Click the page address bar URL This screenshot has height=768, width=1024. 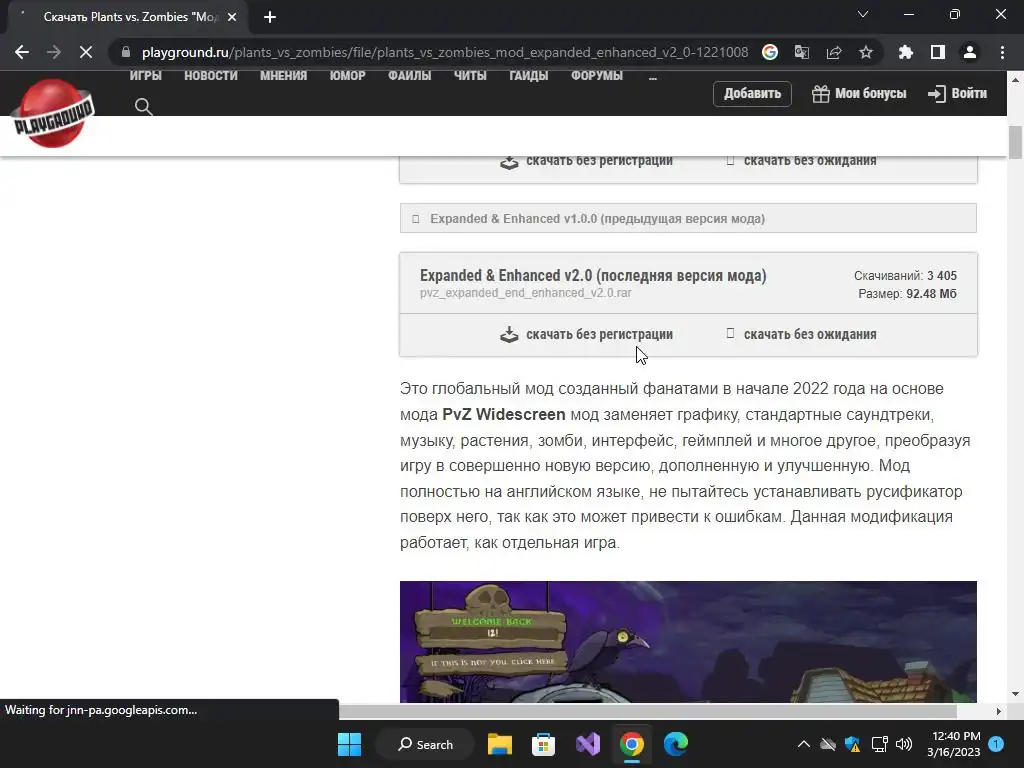click(445, 52)
